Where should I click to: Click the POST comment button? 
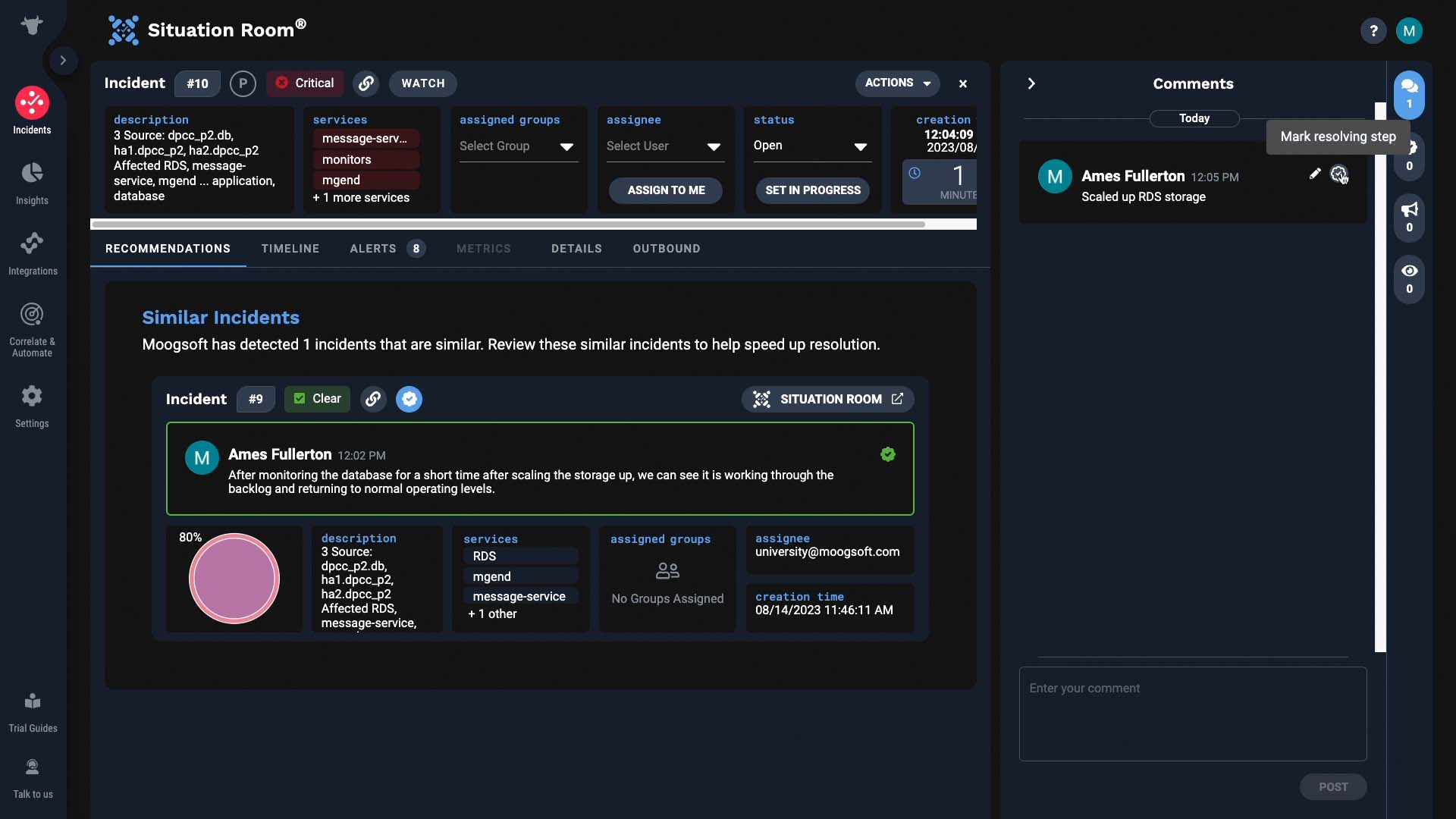[1333, 787]
